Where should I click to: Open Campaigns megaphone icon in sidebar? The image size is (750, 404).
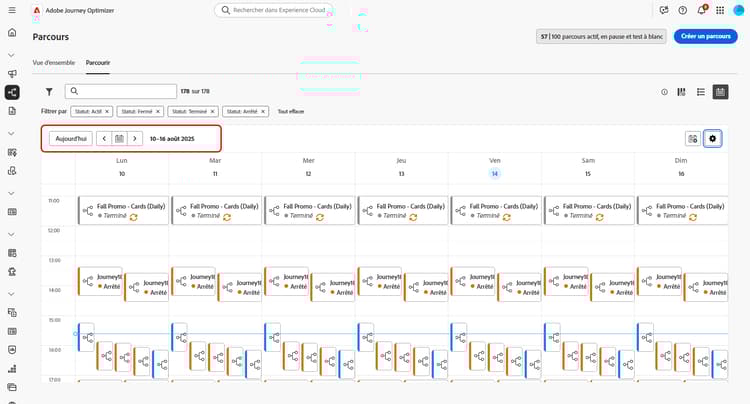12,74
